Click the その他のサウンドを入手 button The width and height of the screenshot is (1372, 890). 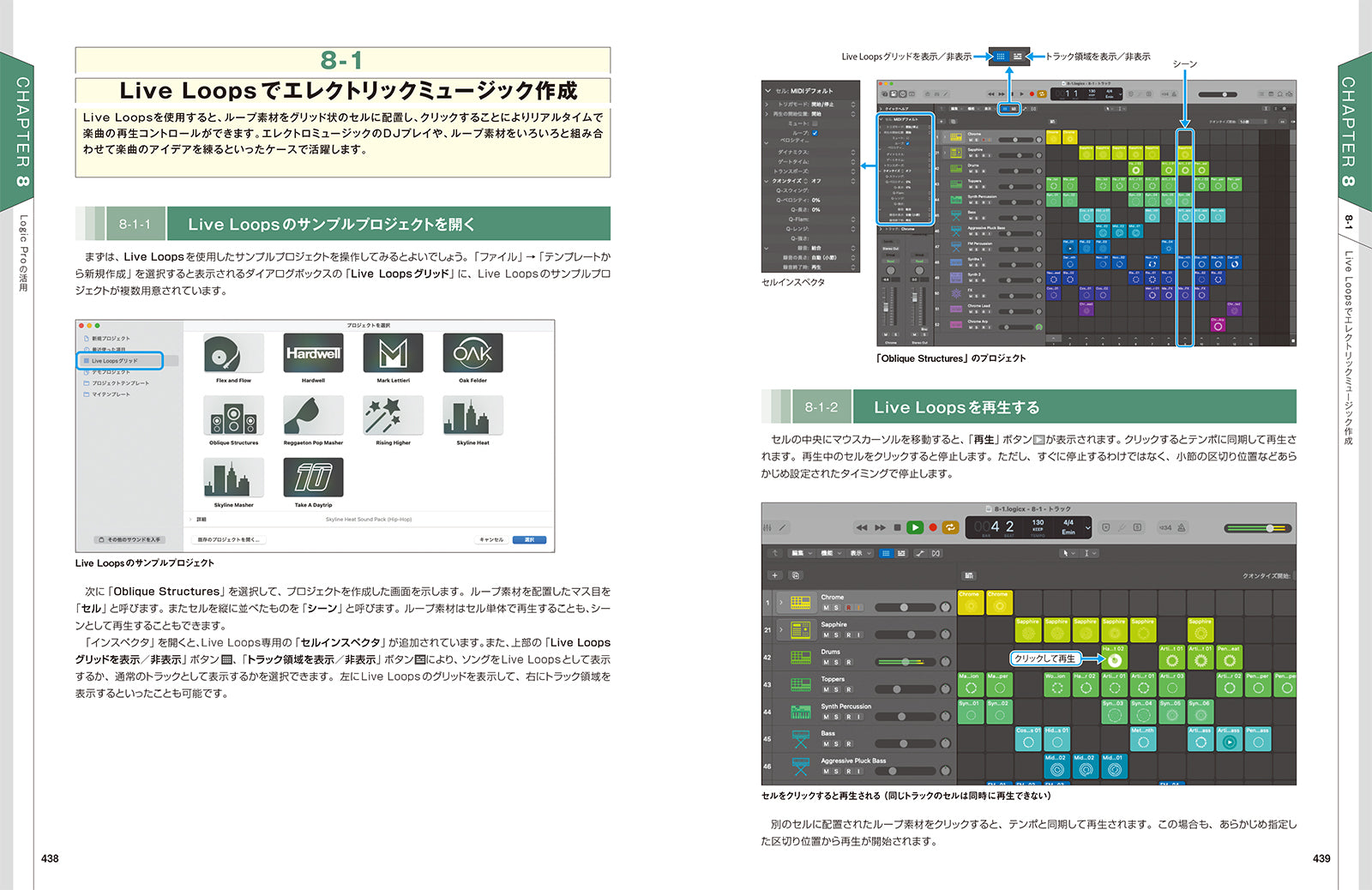(x=129, y=539)
